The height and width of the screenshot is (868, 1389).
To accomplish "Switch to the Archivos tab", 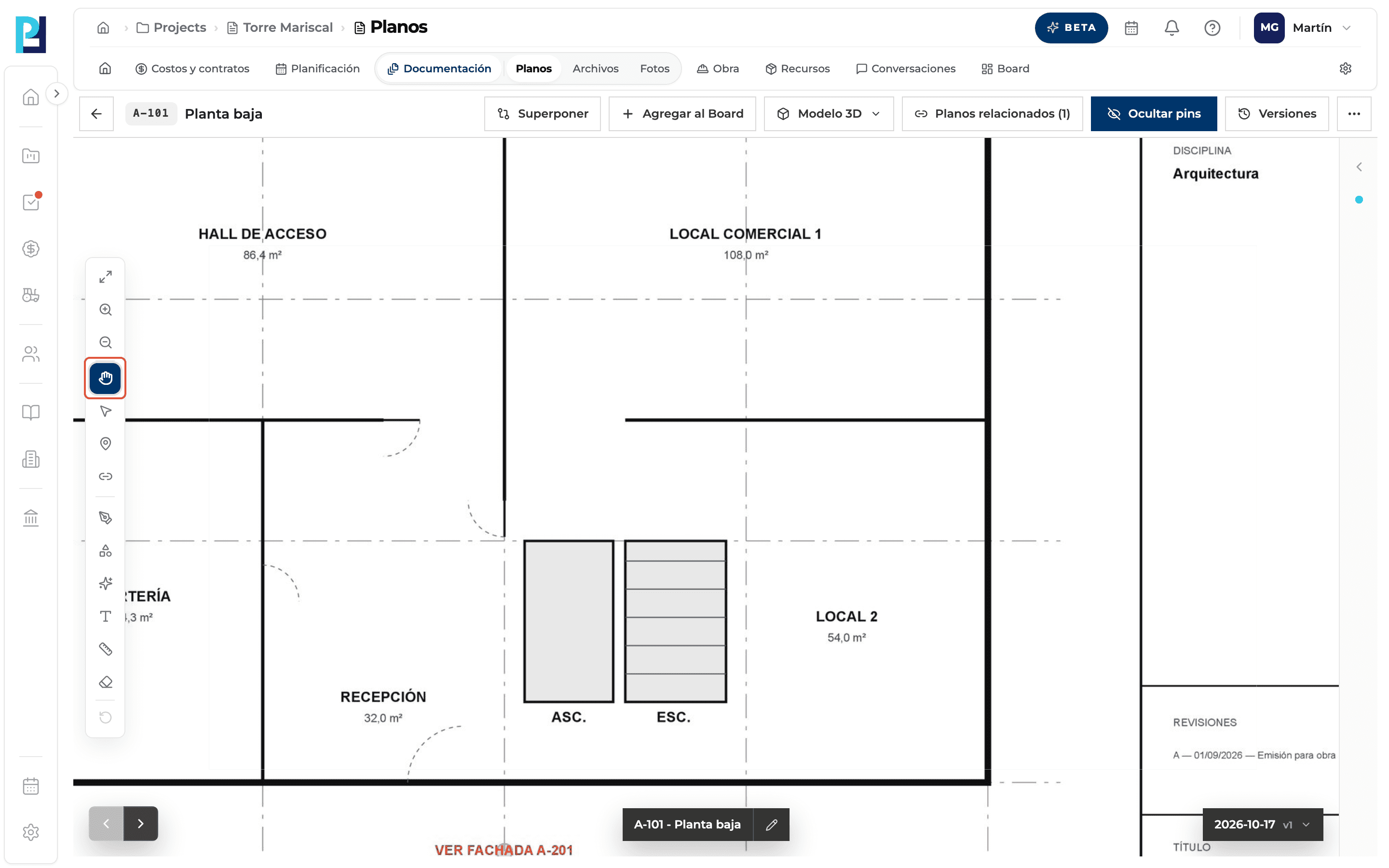I will [595, 68].
